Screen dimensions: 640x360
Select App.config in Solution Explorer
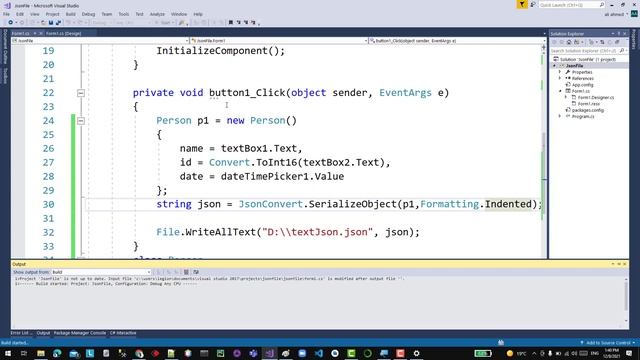[582, 84]
